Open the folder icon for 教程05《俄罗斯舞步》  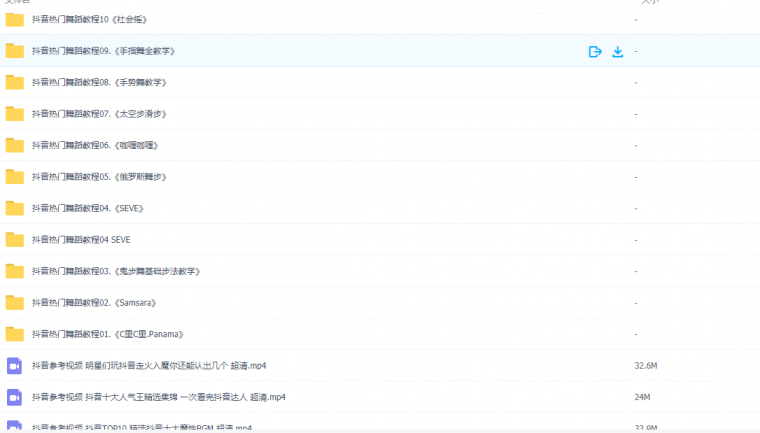[x=15, y=177]
